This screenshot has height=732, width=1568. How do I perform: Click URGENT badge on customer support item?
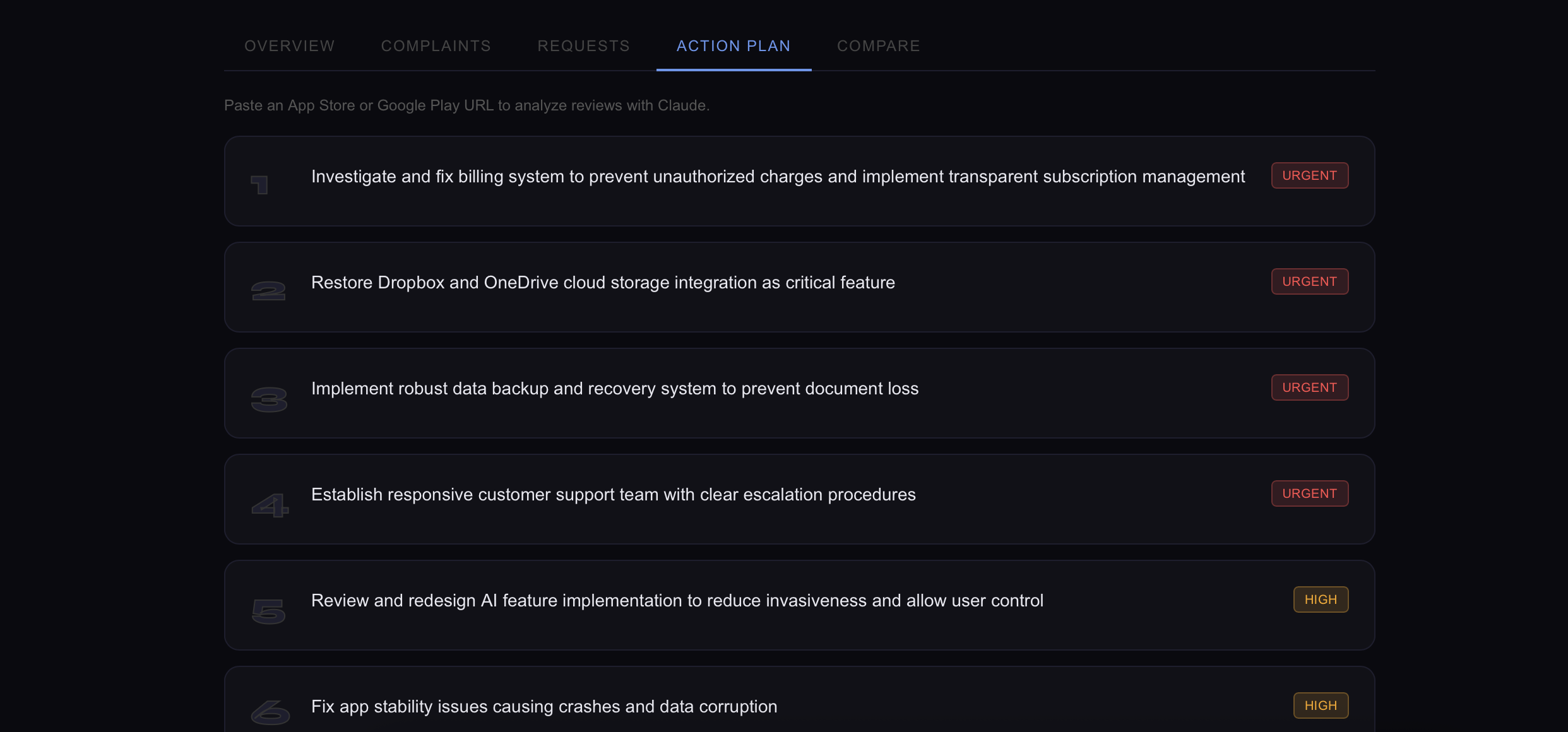[x=1310, y=493]
